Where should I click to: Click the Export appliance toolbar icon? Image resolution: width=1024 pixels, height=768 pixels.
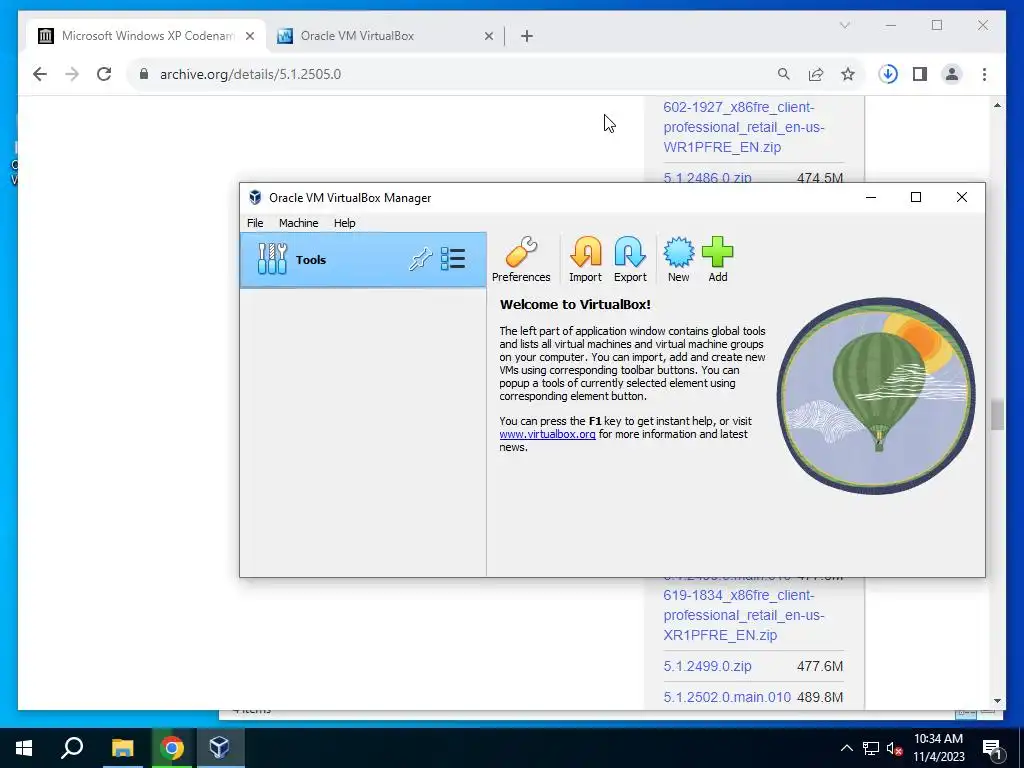coord(630,259)
